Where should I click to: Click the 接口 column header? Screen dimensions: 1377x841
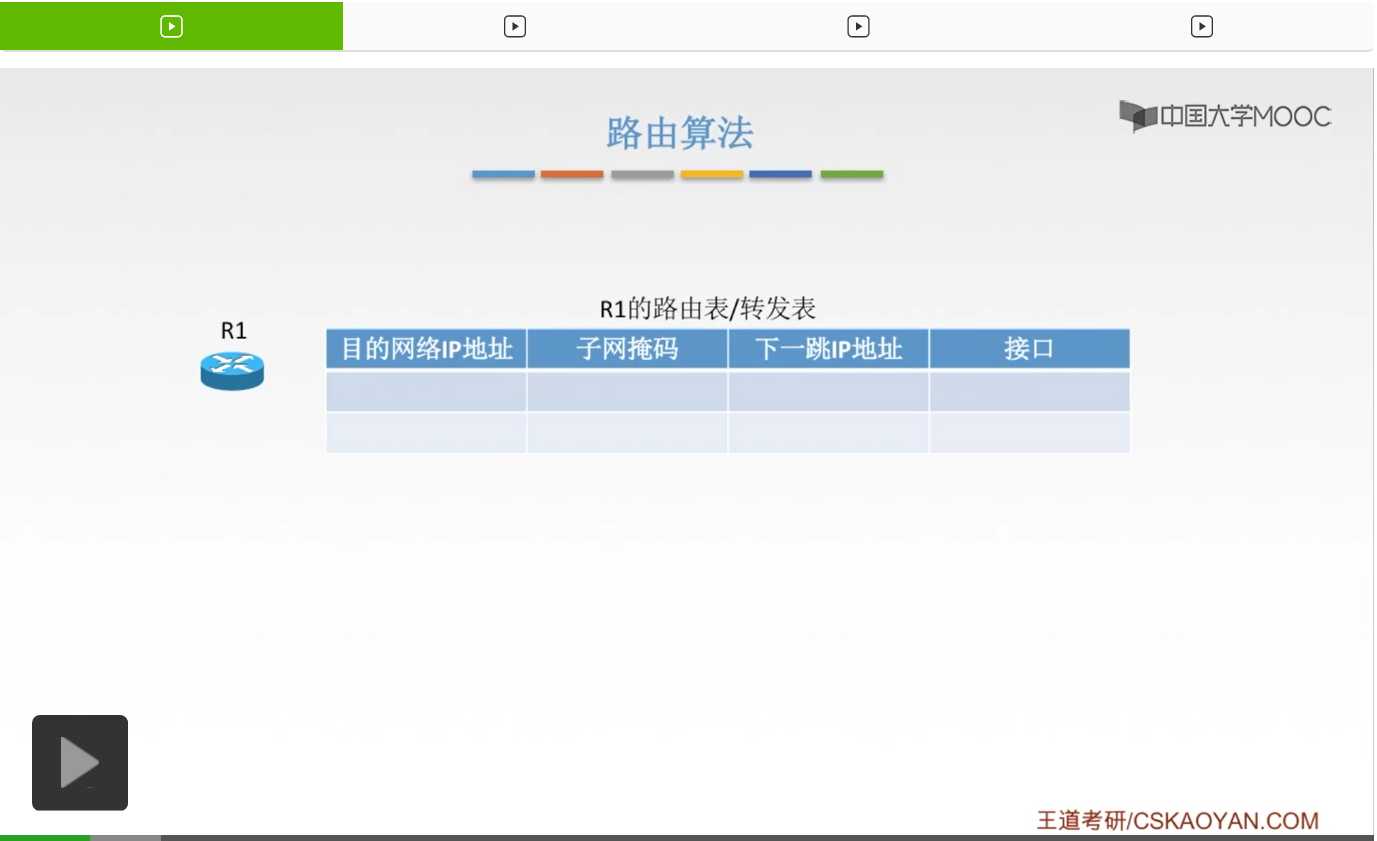[1030, 349]
